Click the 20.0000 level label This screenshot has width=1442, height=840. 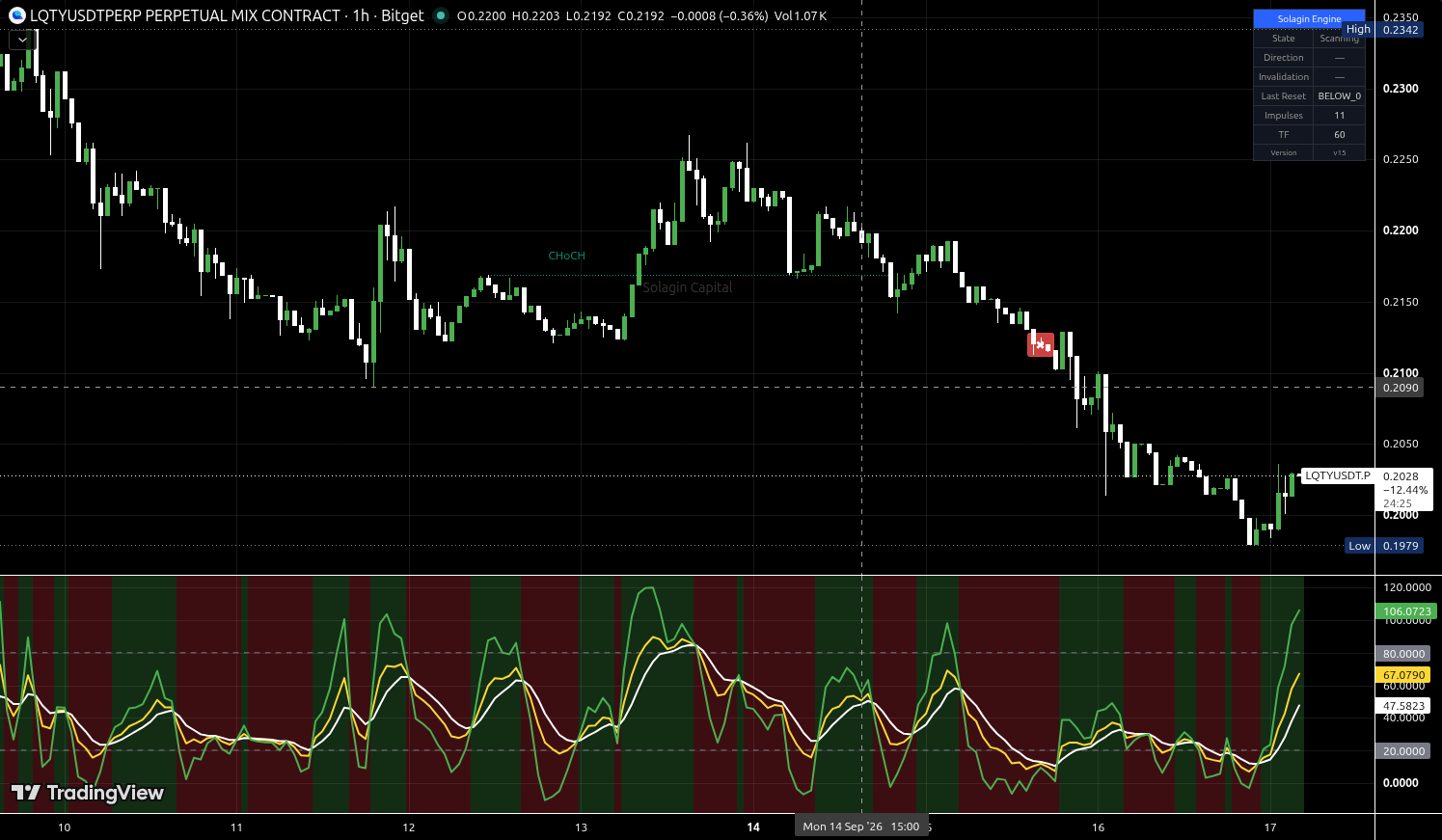coord(1403,751)
